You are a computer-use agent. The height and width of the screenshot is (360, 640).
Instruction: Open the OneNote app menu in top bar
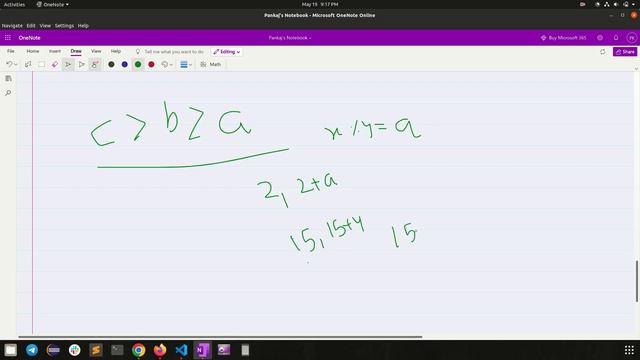click(53, 4)
